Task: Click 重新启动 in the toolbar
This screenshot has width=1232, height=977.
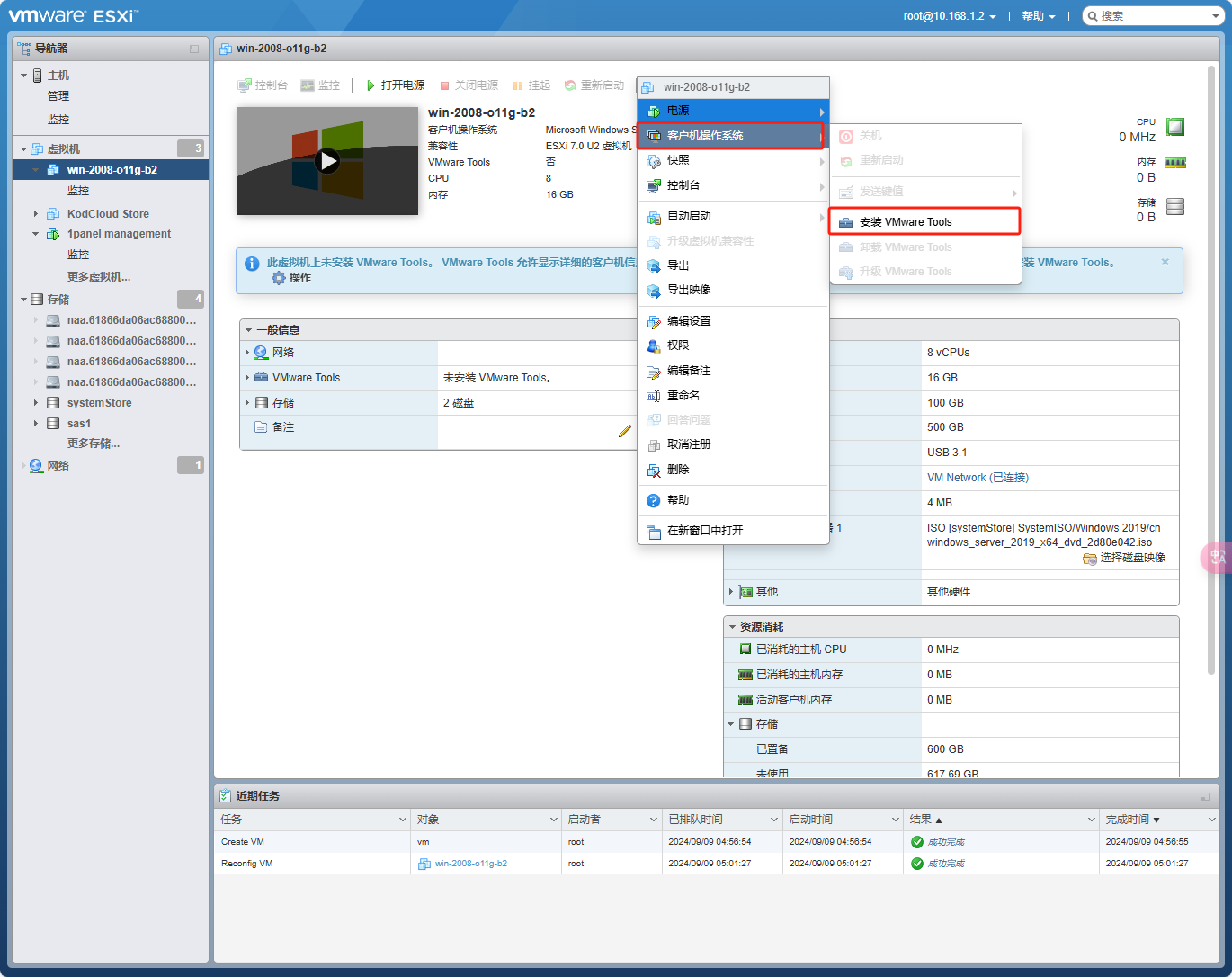Action: click(594, 85)
